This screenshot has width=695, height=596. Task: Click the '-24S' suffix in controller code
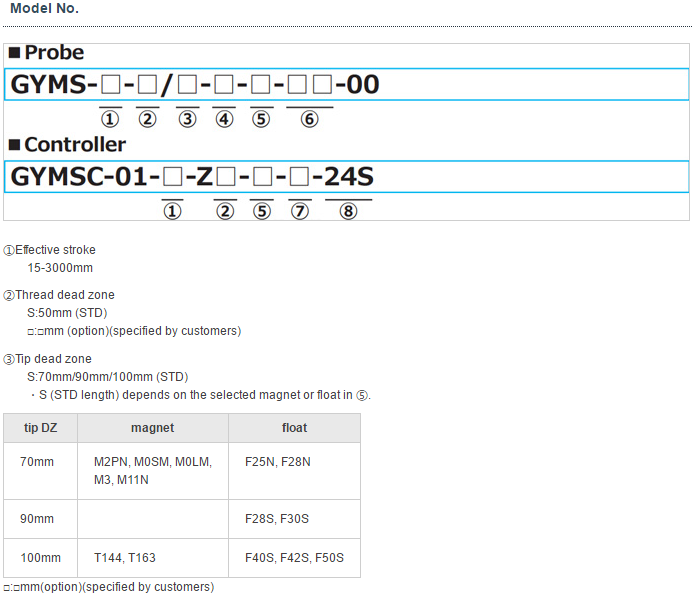[344, 176]
